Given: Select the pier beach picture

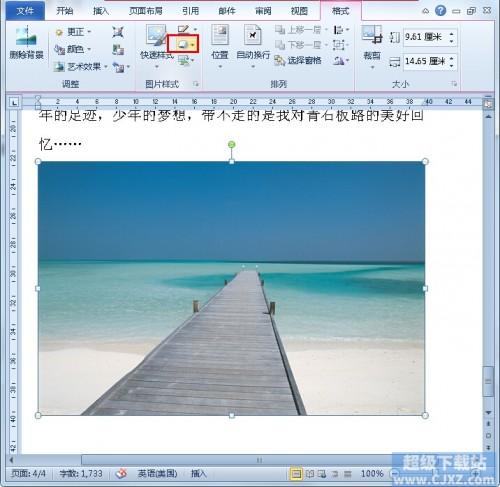Looking at the screenshot, I should click(x=231, y=288).
